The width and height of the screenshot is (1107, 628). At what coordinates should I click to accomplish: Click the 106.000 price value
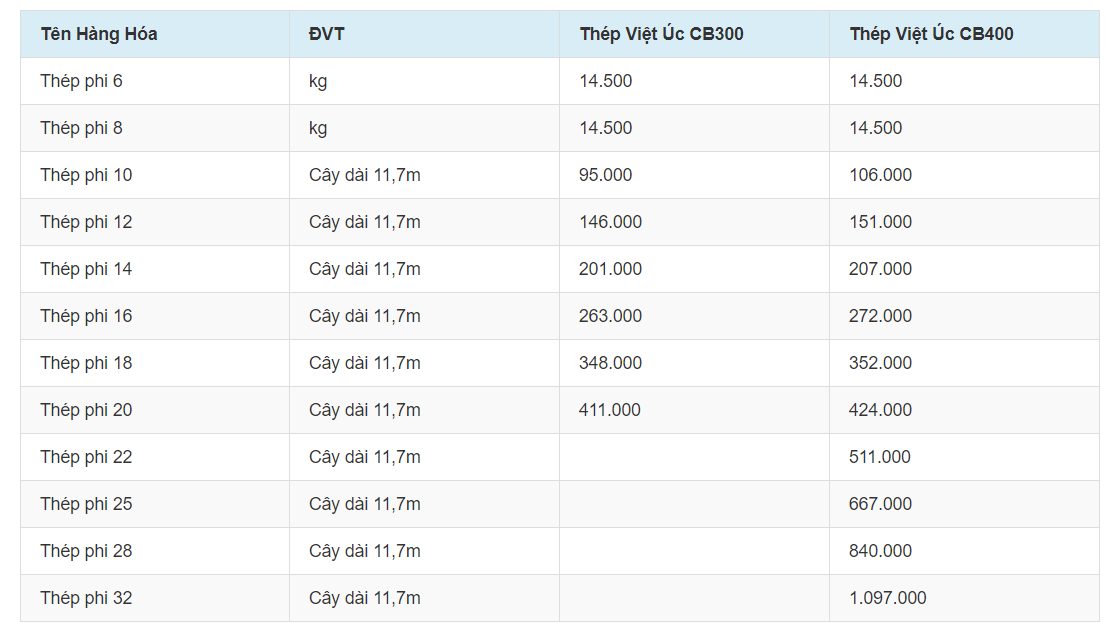880,175
